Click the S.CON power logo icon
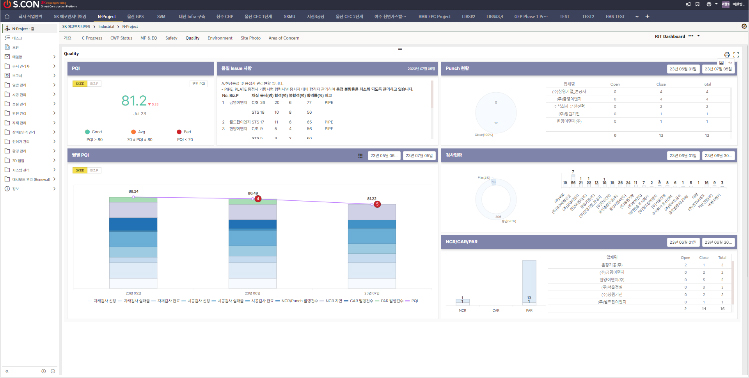749x378 pixels. pos(7,4)
